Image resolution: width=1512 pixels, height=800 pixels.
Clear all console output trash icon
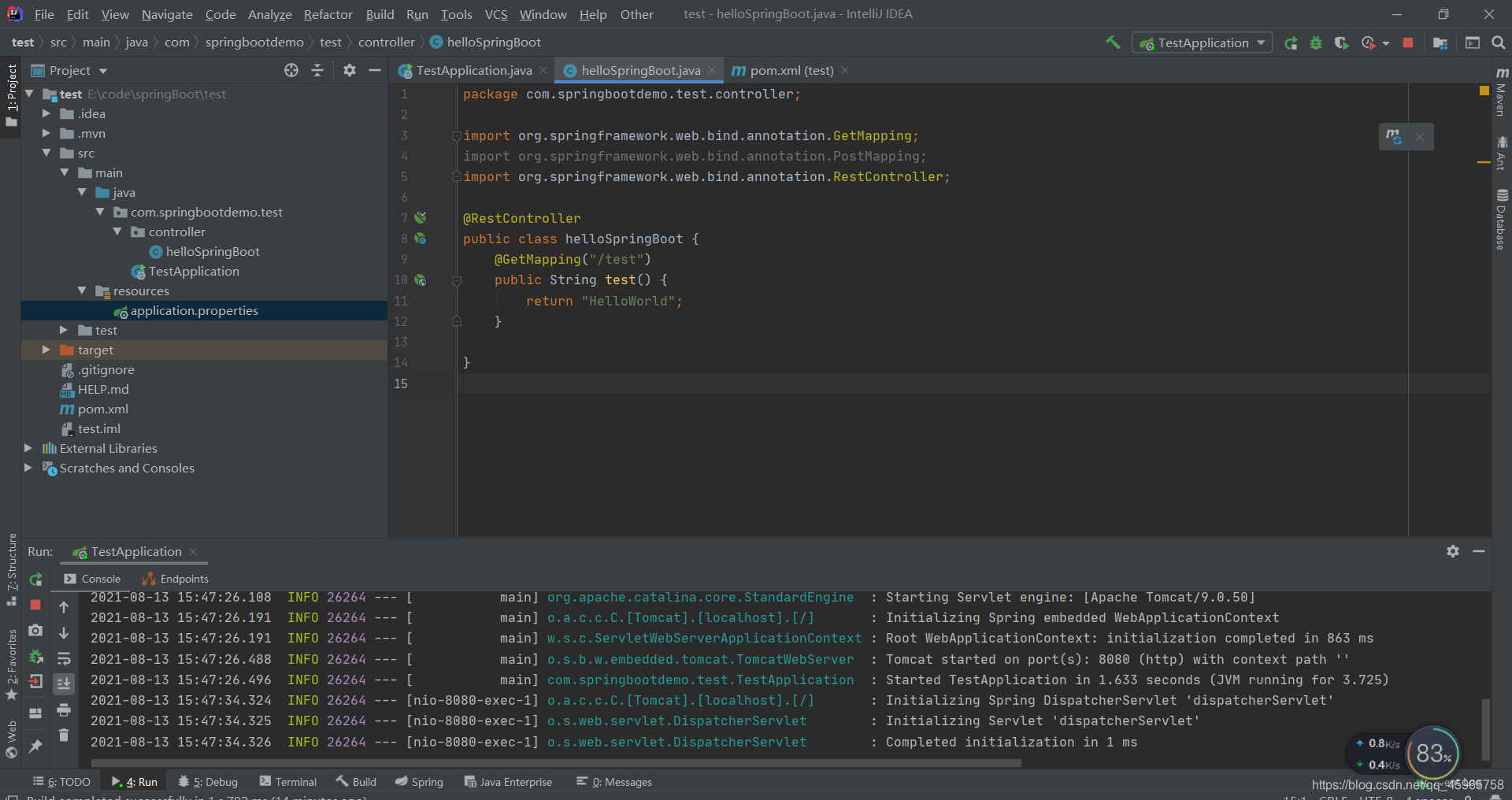coord(64,735)
